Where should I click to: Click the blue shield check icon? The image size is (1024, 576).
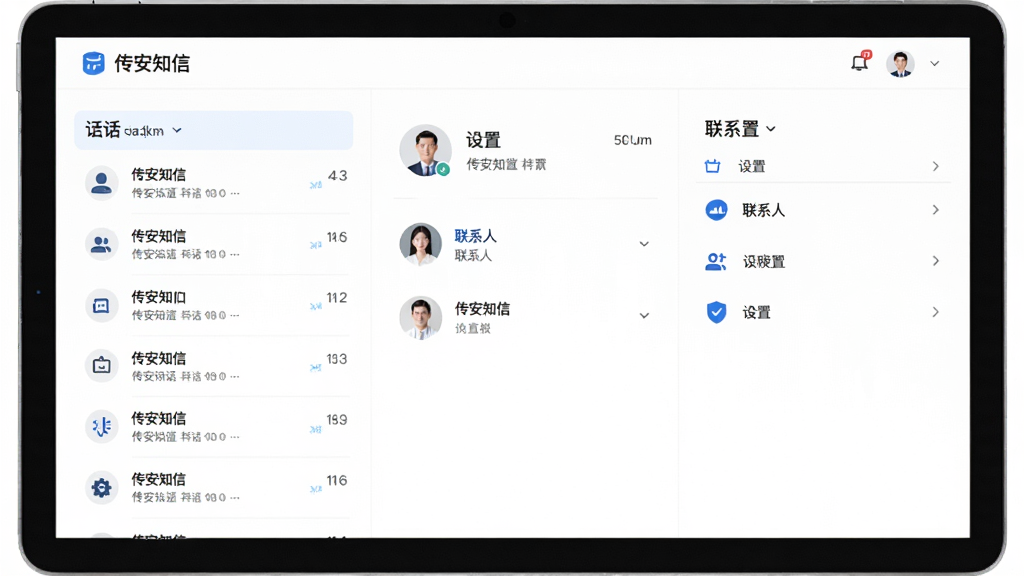tap(716, 312)
